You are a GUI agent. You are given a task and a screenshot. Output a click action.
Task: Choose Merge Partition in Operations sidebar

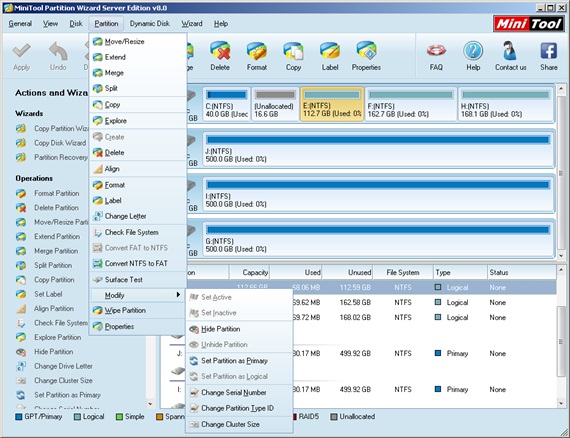56,251
